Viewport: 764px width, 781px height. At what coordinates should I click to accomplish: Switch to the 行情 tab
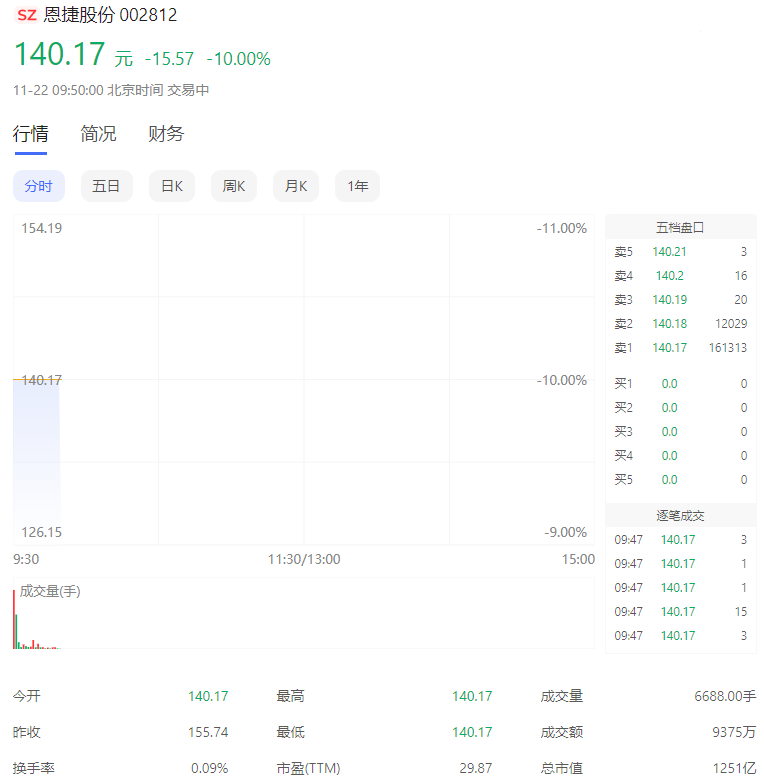[x=30, y=134]
